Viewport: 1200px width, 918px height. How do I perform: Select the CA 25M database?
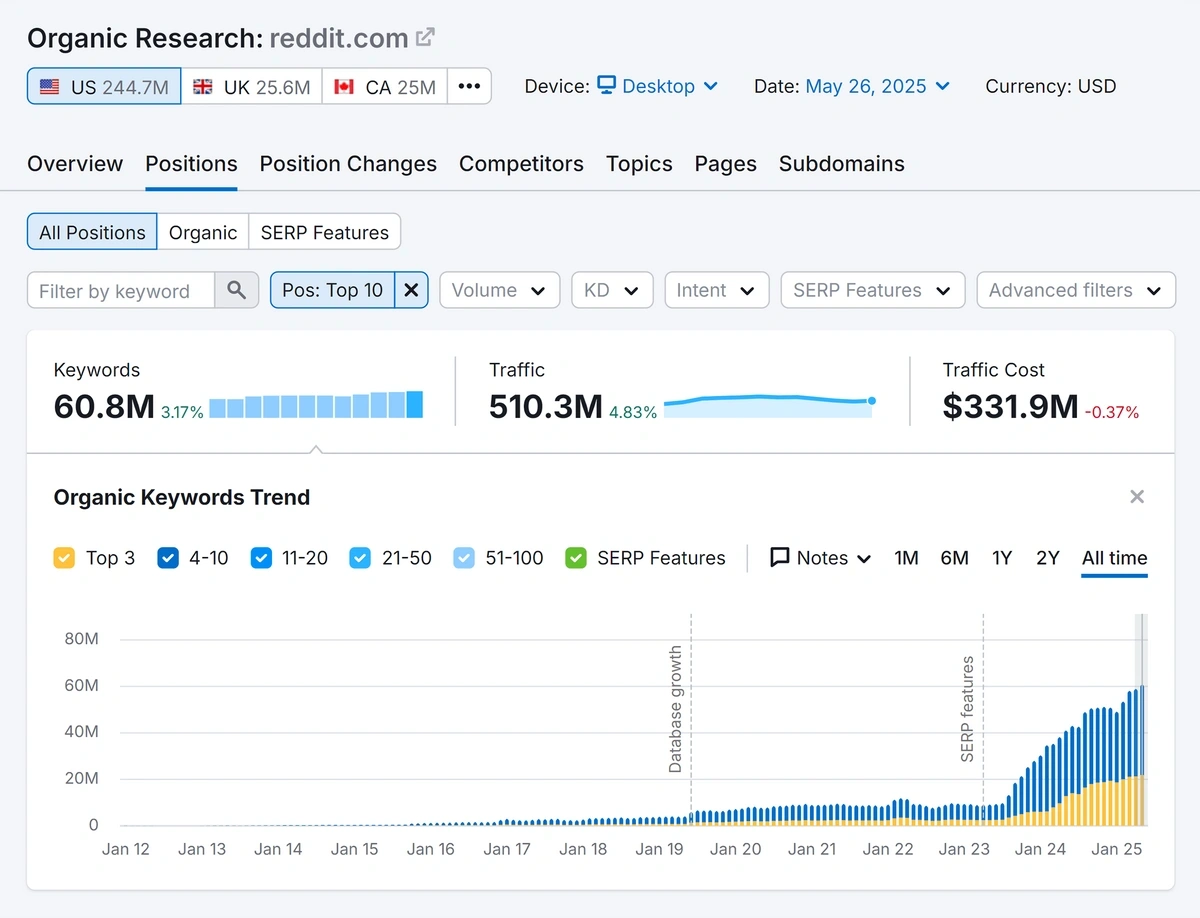(385, 86)
